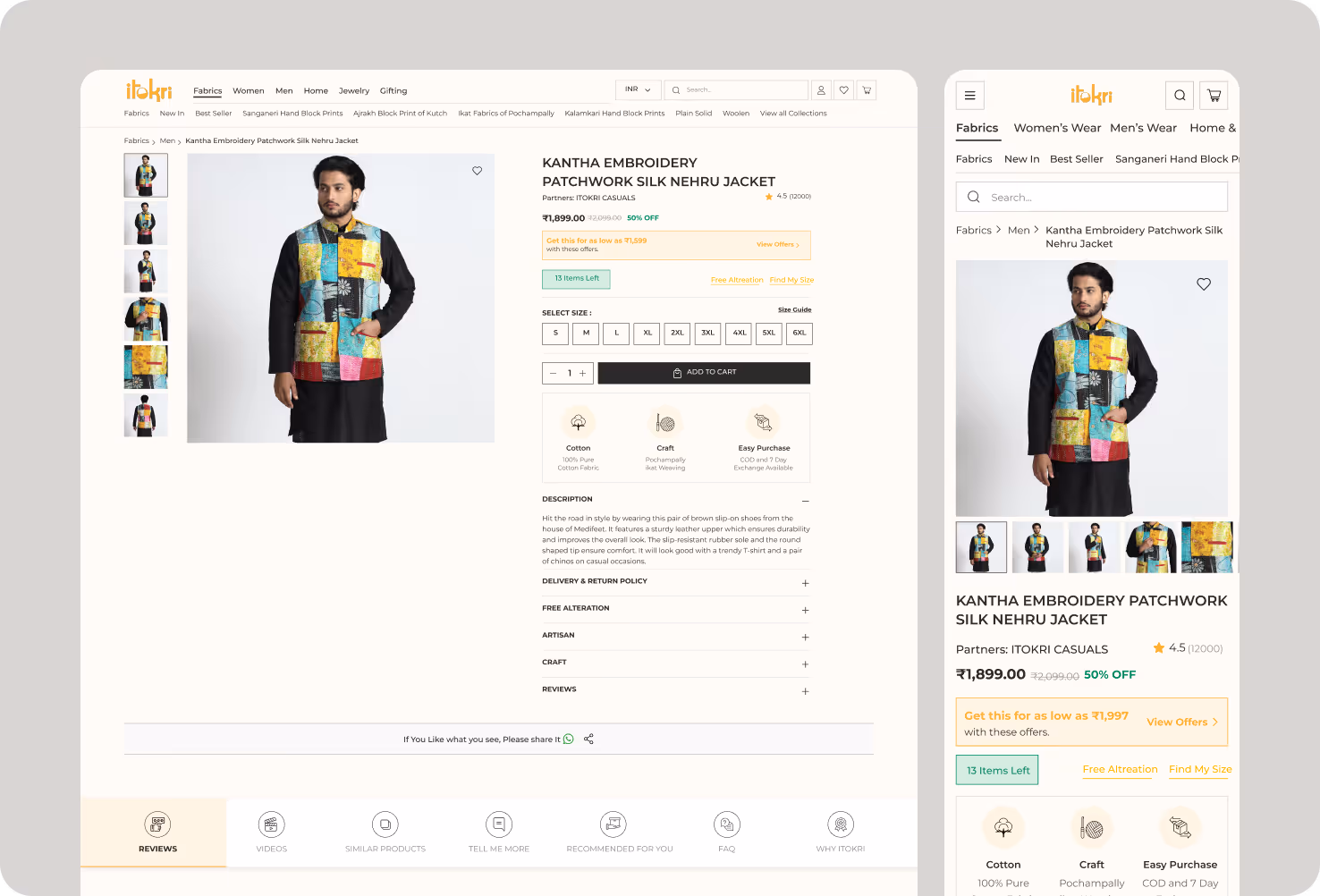Select size 4XL
Screen dimensions: 1320x896
[x=739, y=334]
